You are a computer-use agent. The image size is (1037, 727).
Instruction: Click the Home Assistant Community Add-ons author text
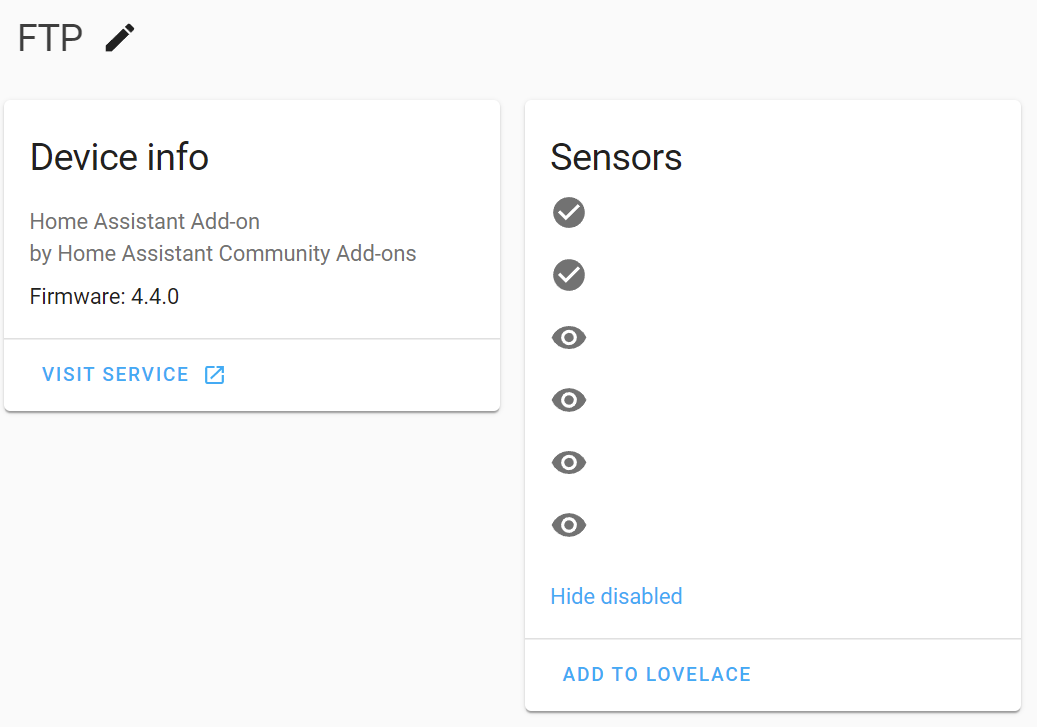(x=223, y=253)
